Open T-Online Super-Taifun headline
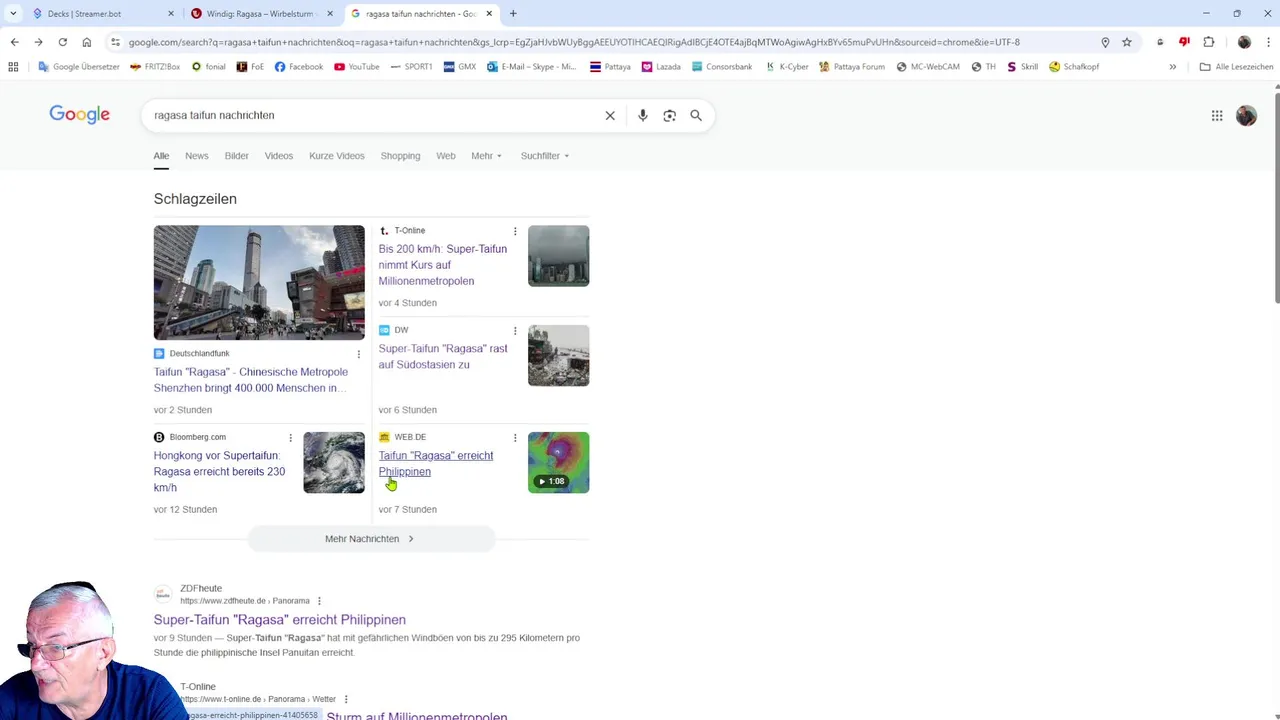 pos(443,265)
